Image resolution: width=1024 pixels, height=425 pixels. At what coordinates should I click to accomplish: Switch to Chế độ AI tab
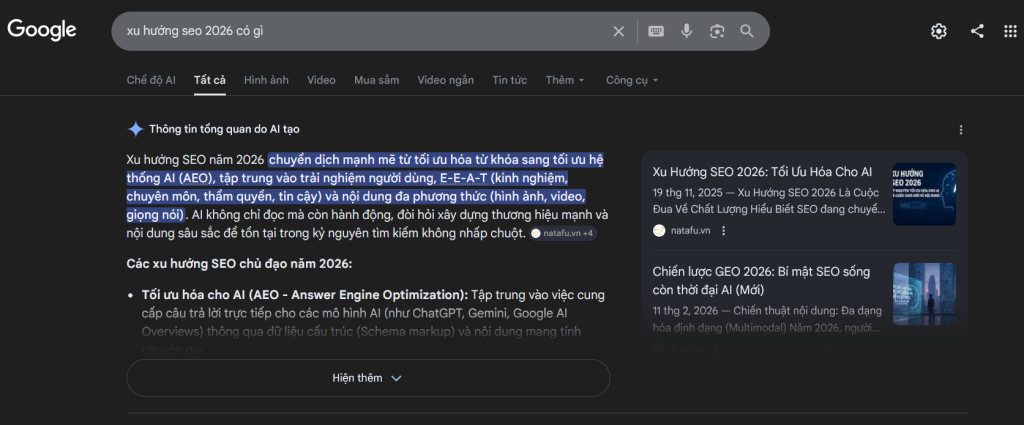(x=151, y=80)
